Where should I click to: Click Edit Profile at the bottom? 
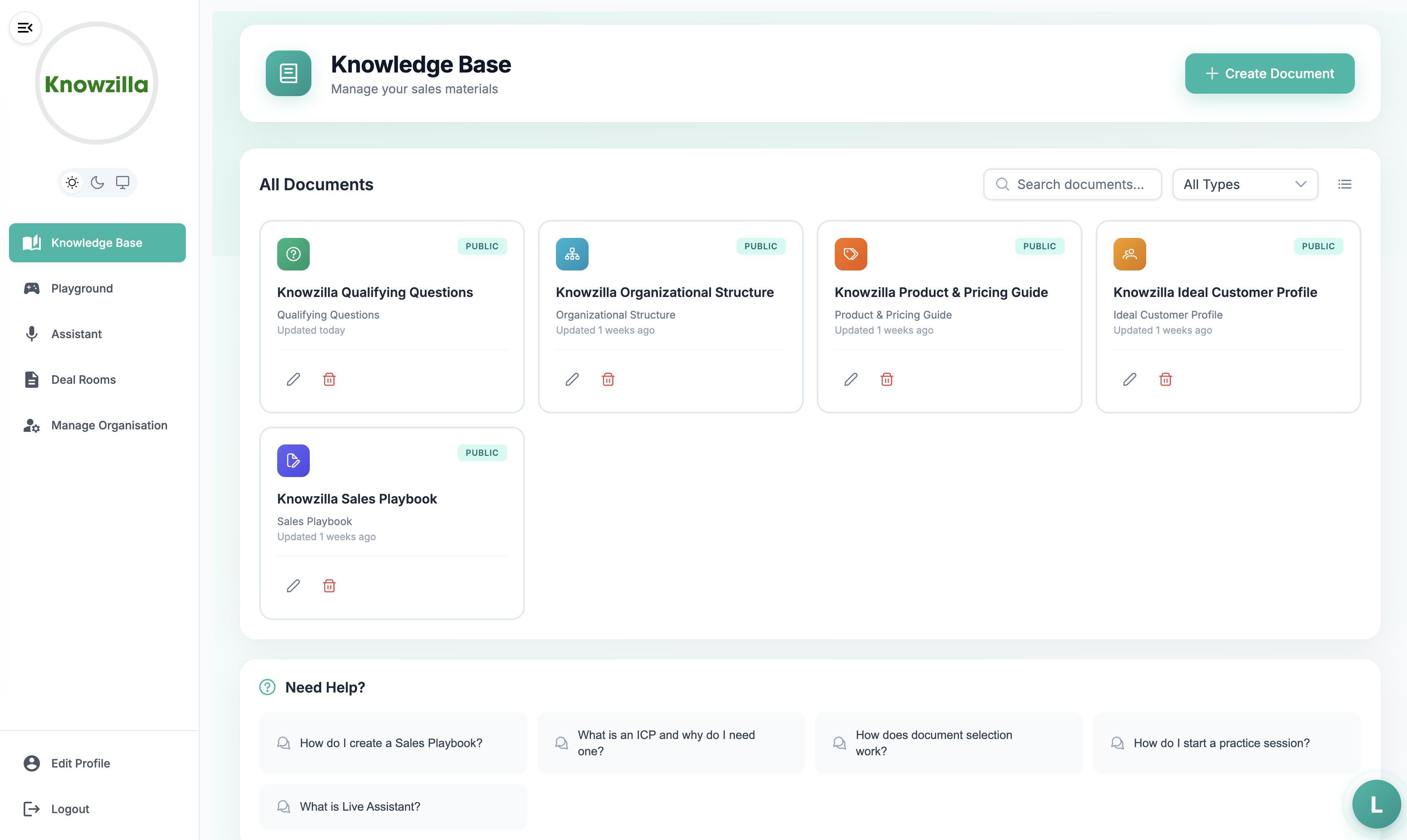(80, 763)
